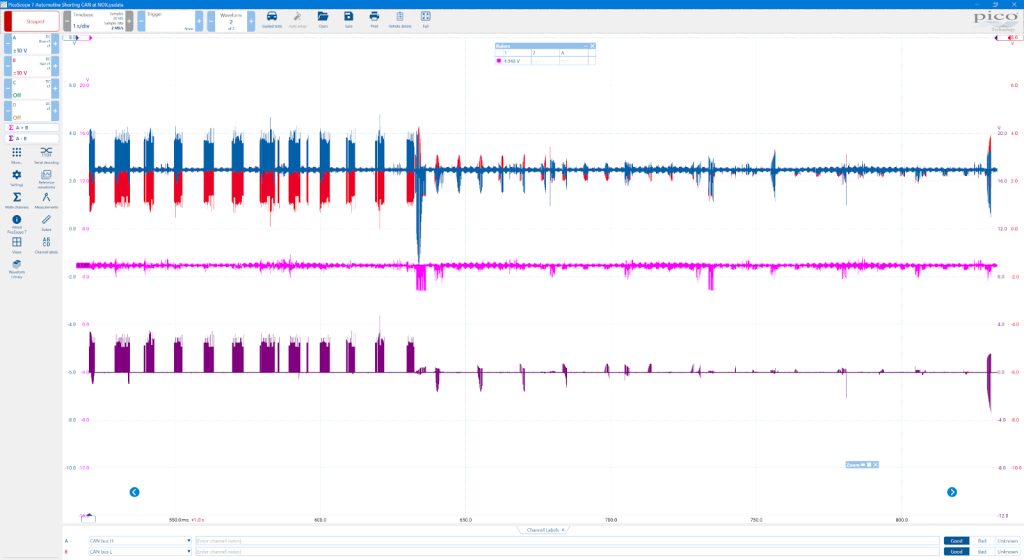Open the Waveform library
Viewport: 1024px width, 560px height.
coord(17,268)
